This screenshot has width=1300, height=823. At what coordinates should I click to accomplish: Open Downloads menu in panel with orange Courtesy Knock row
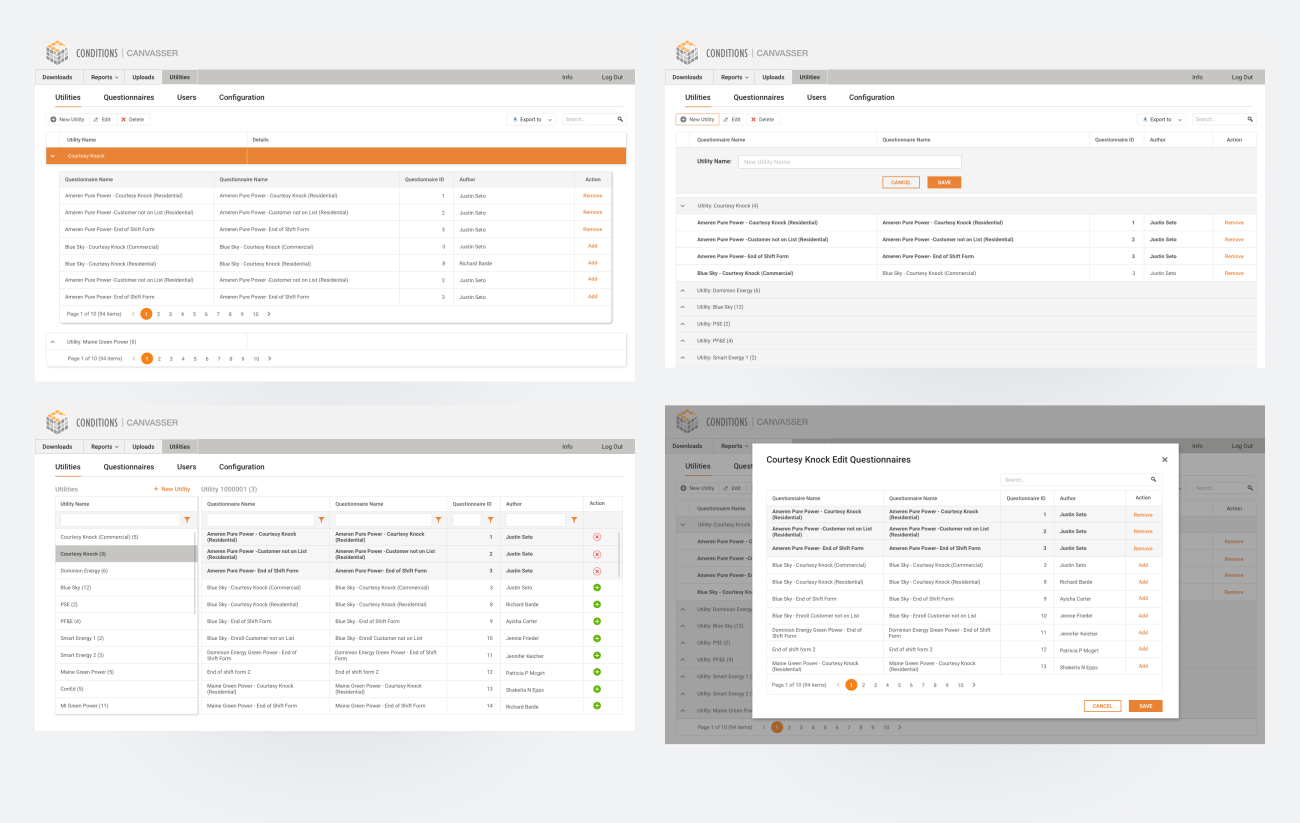pyautogui.click(x=57, y=77)
